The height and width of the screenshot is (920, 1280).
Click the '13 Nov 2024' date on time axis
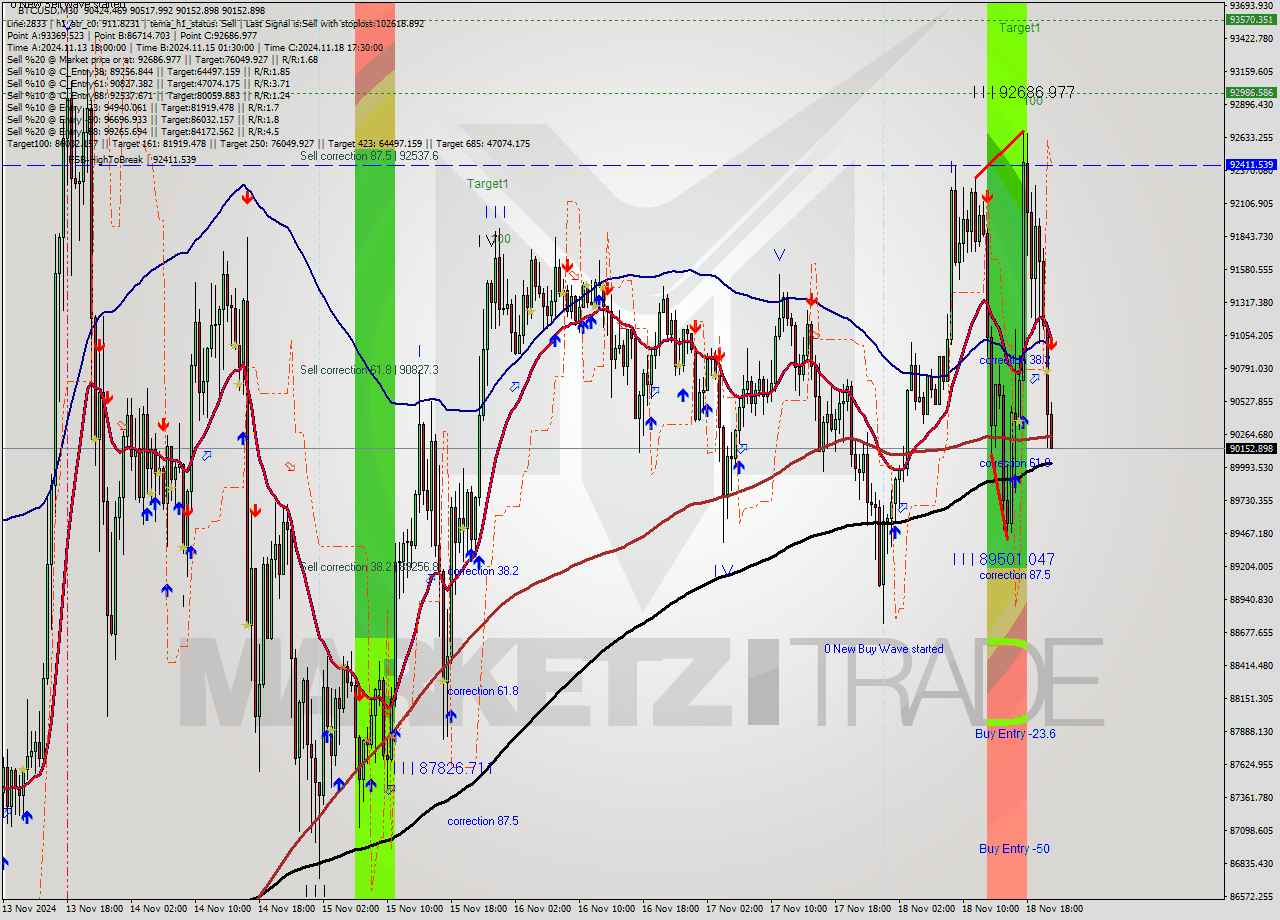pos(29,910)
